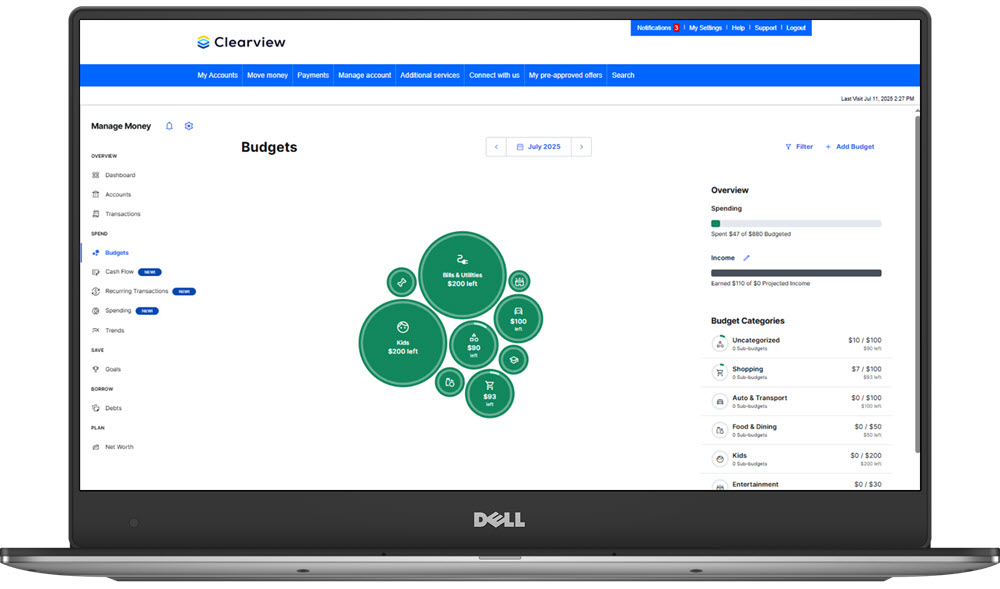
Task: Switch to the My Accounts menu
Action: point(218,74)
